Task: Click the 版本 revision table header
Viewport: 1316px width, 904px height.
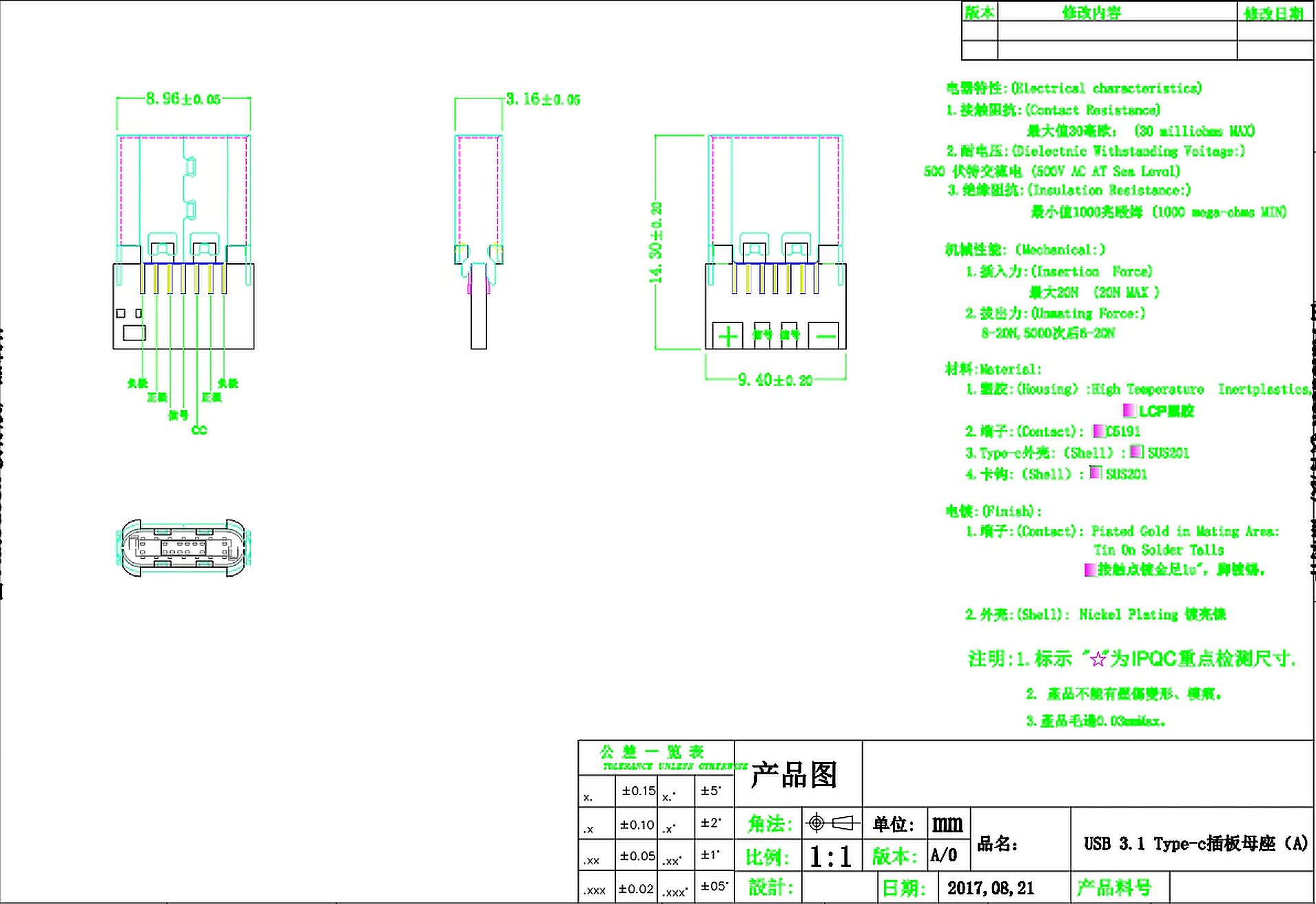Action: click(979, 12)
